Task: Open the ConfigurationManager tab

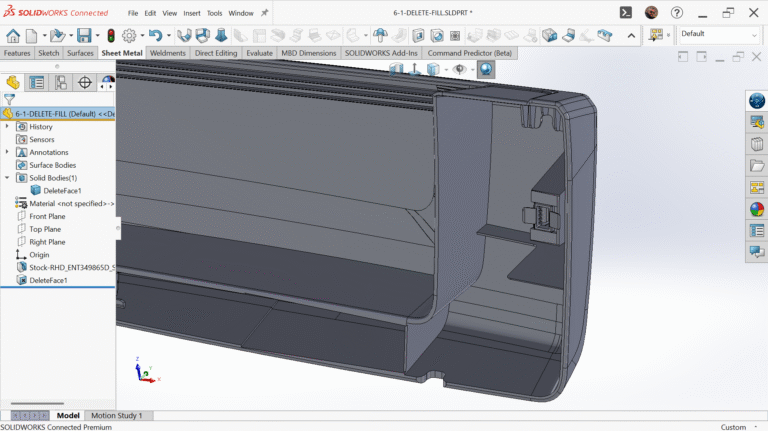Action: point(61,82)
